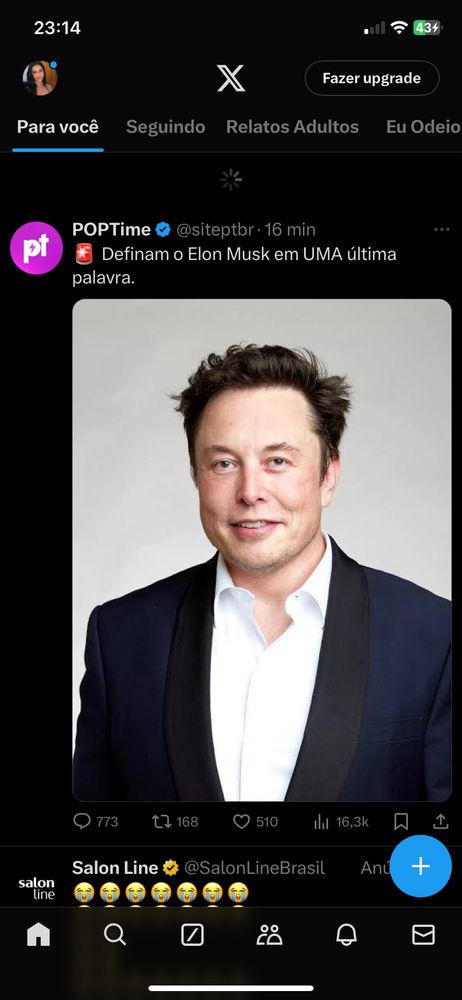Open Communities in bottom navigation
462x1000 pixels.
click(x=269, y=935)
